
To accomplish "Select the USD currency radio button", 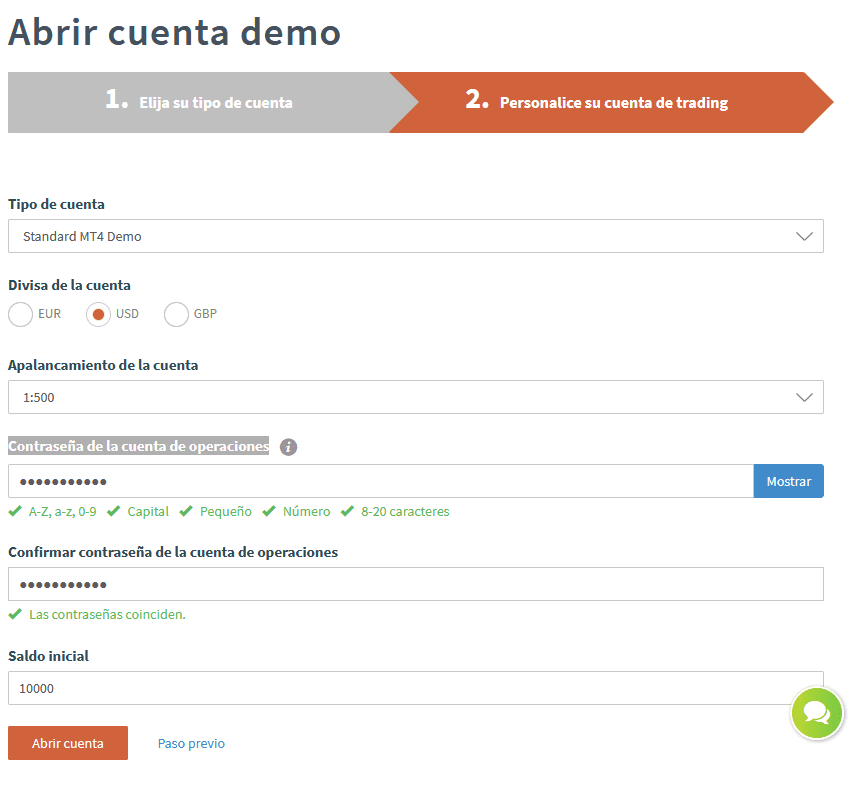I will (99, 314).
